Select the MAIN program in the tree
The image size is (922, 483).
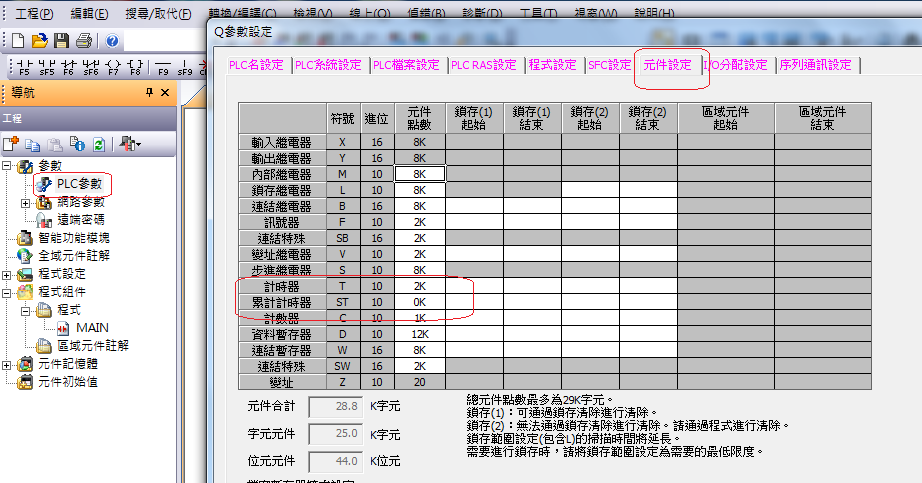pos(89,328)
